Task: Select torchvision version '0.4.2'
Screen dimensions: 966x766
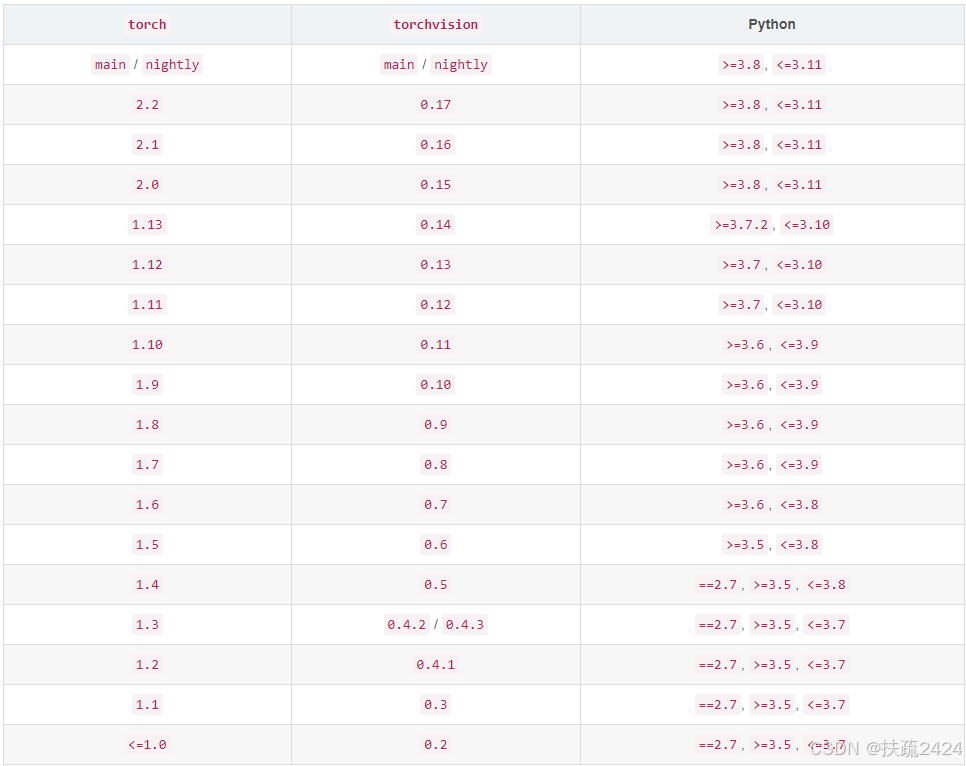Action: pyautogui.click(x=407, y=625)
